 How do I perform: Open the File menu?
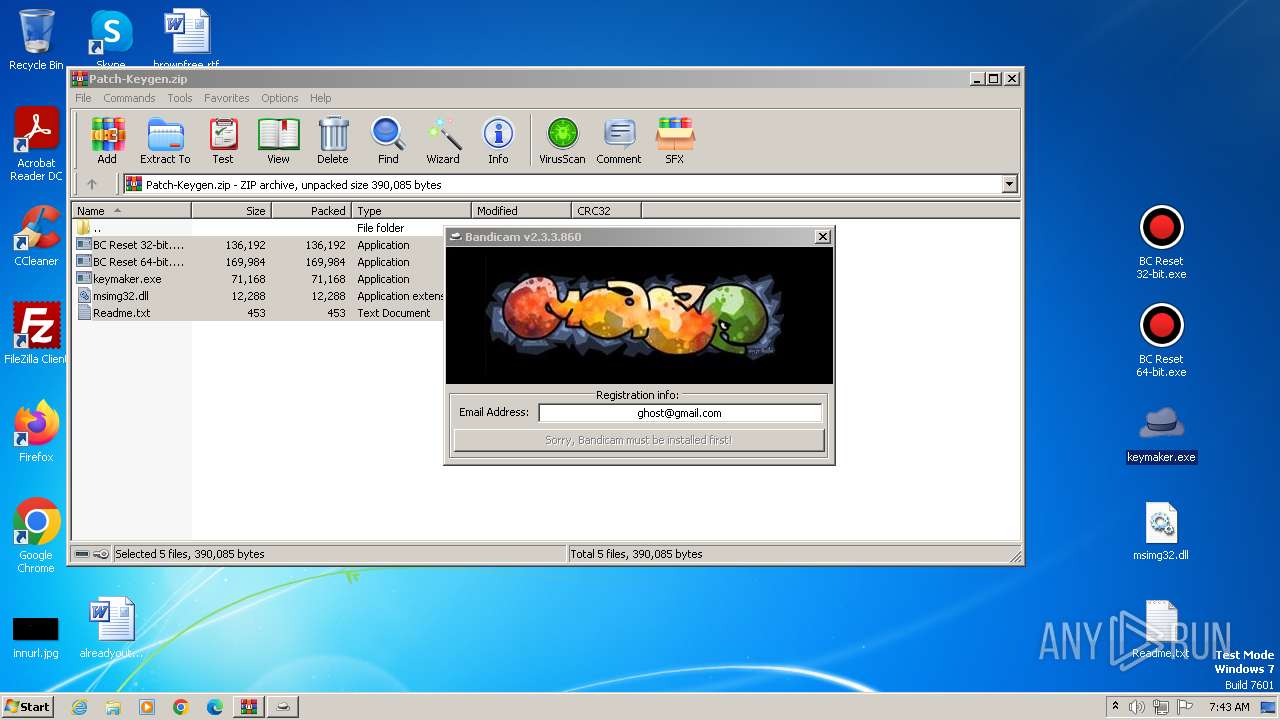point(83,98)
